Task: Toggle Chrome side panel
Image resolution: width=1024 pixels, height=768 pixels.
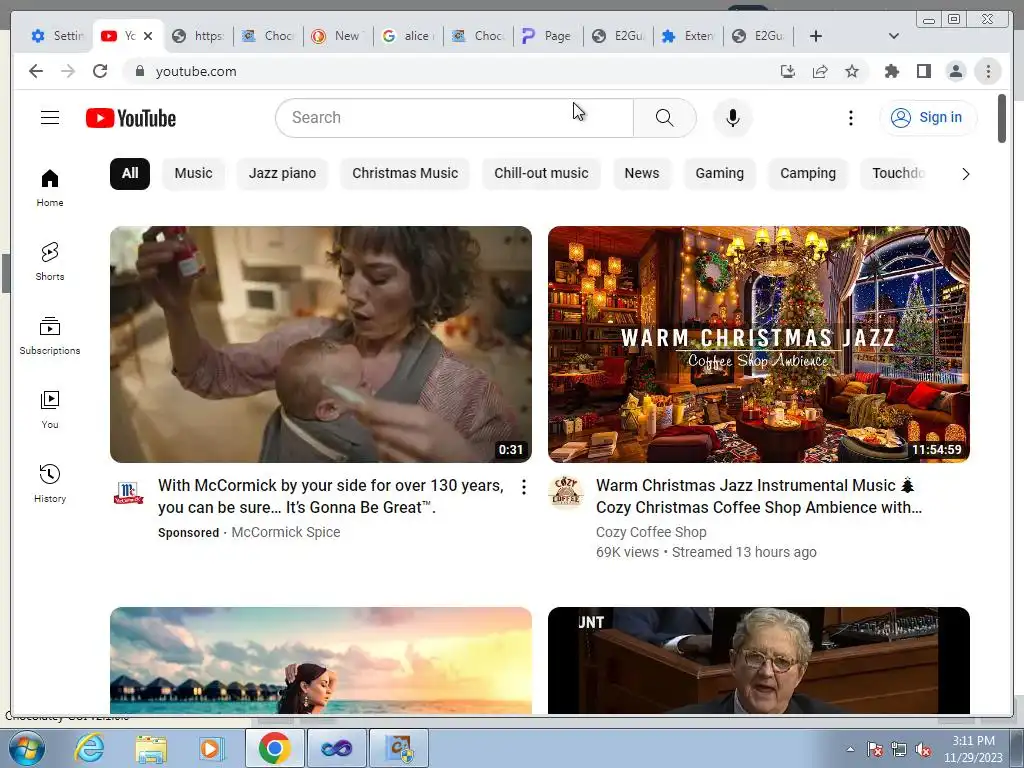Action: [923, 71]
